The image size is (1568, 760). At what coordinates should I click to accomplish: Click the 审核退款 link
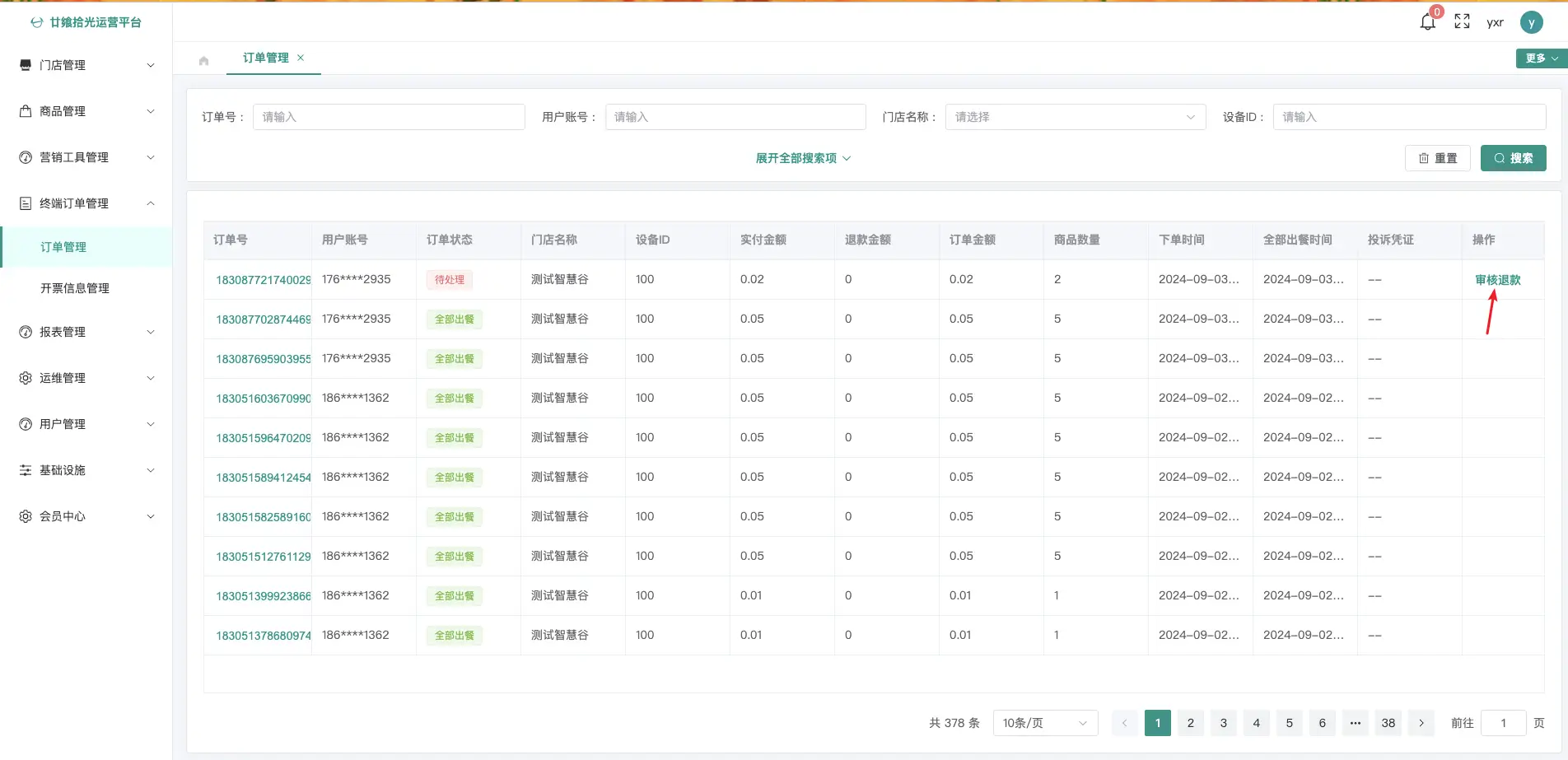[x=1498, y=280]
